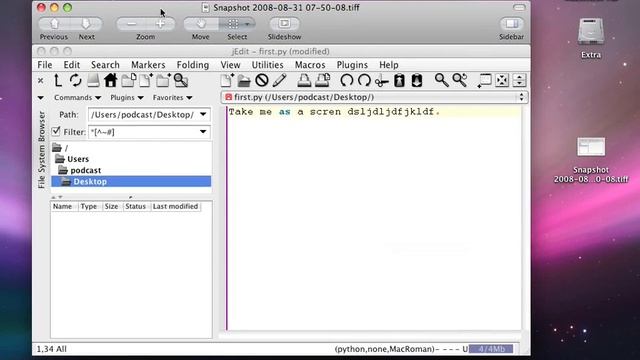Screen dimensions: 640x360
Task: Open the Folding menu
Action: 193,65
